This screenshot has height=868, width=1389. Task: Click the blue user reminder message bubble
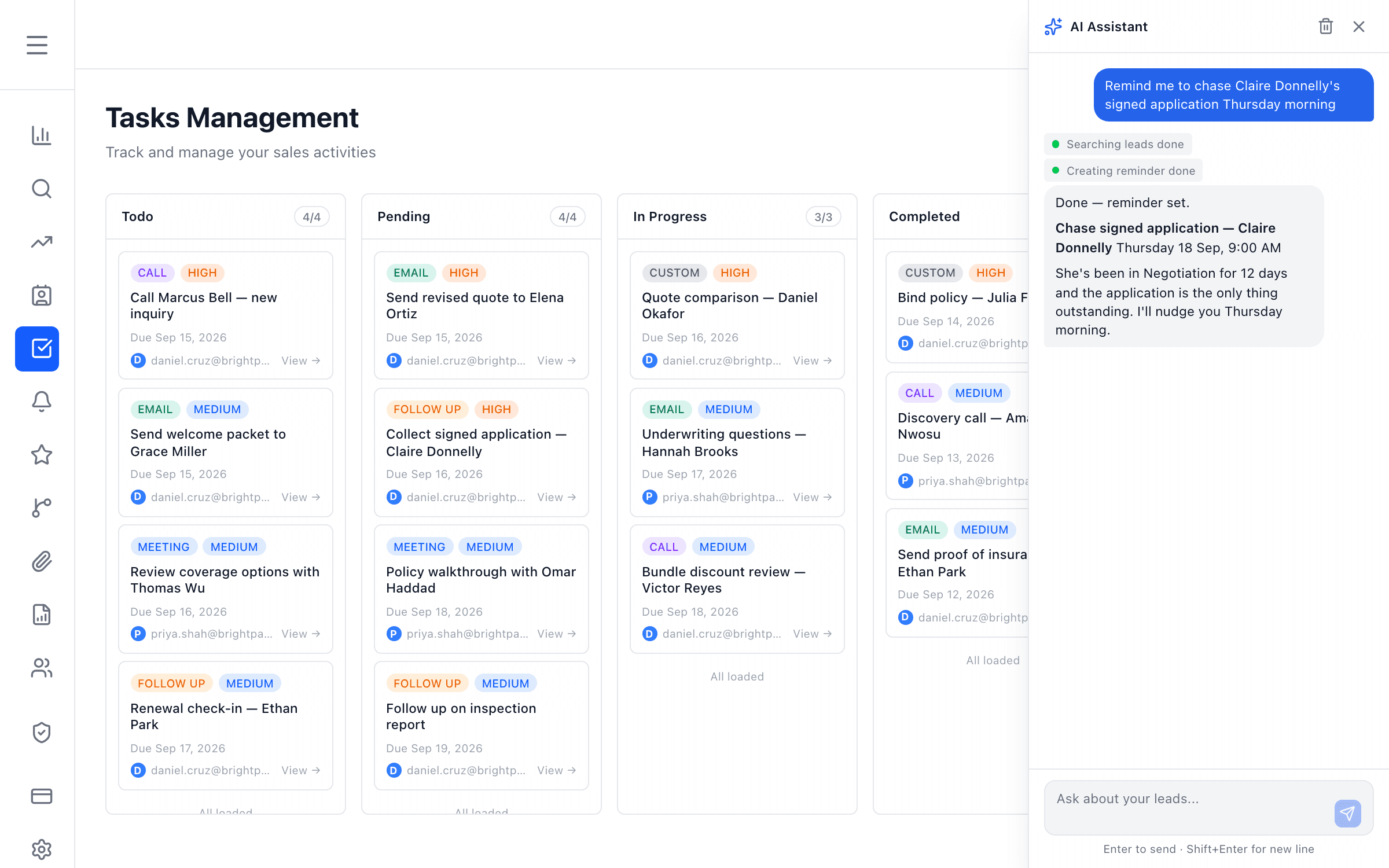click(1233, 95)
